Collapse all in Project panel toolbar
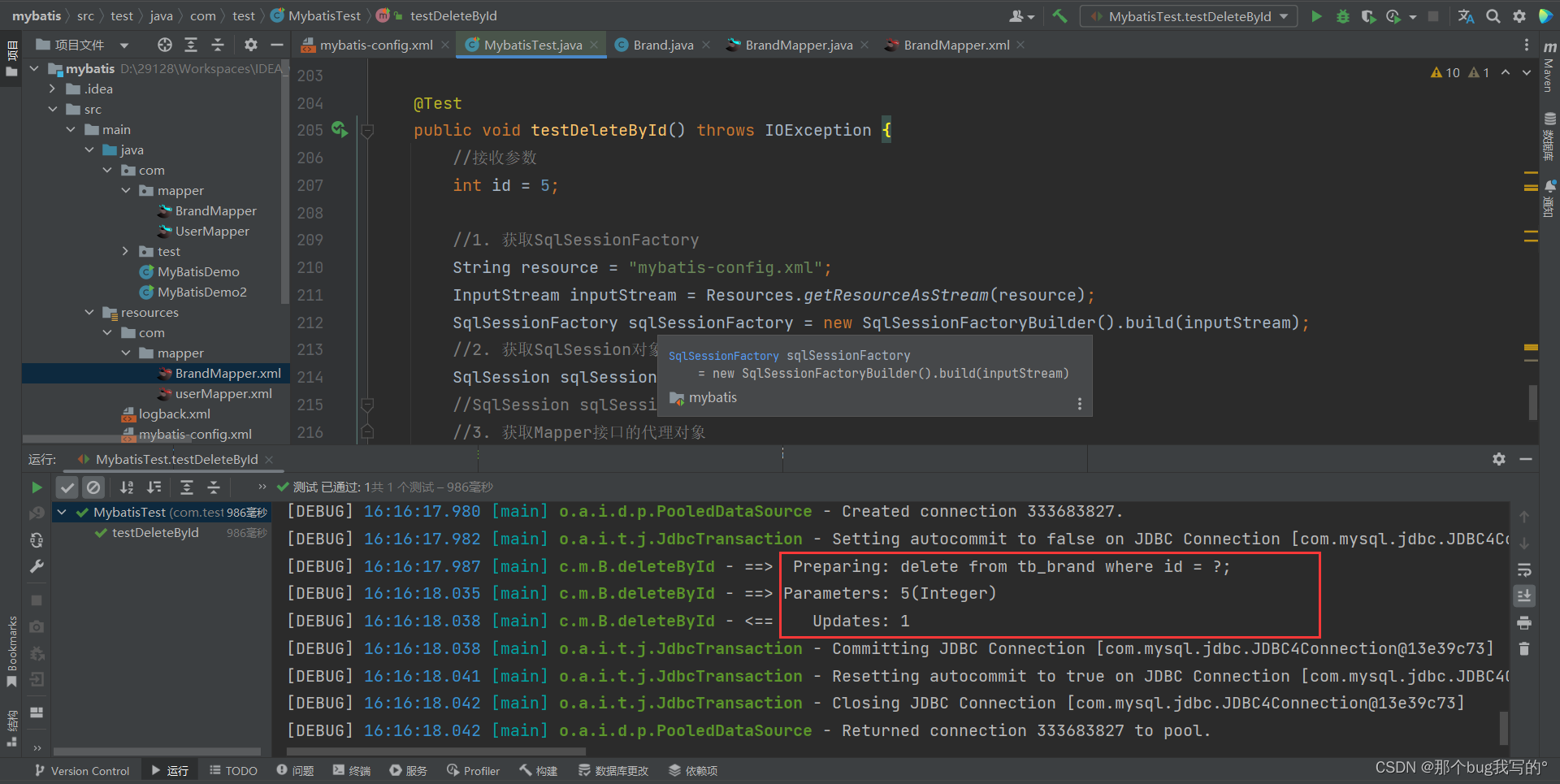 tap(218, 45)
